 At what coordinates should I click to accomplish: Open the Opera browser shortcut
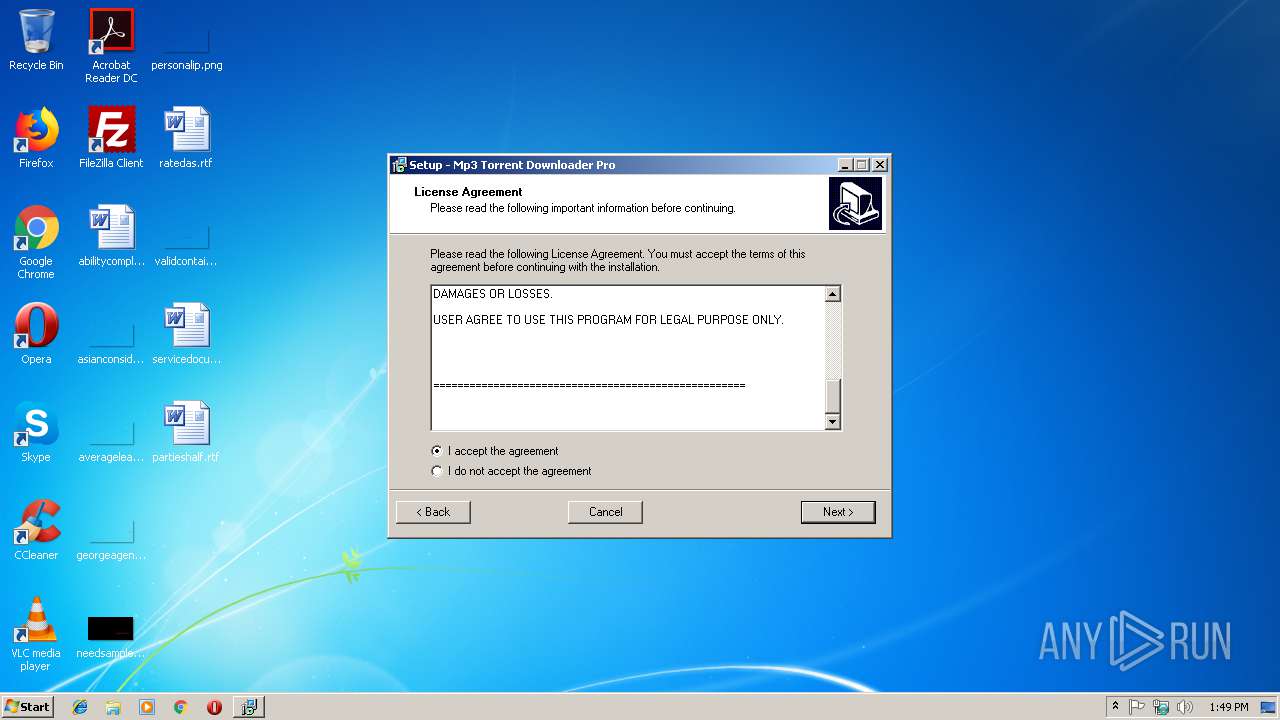click(36, 334)
